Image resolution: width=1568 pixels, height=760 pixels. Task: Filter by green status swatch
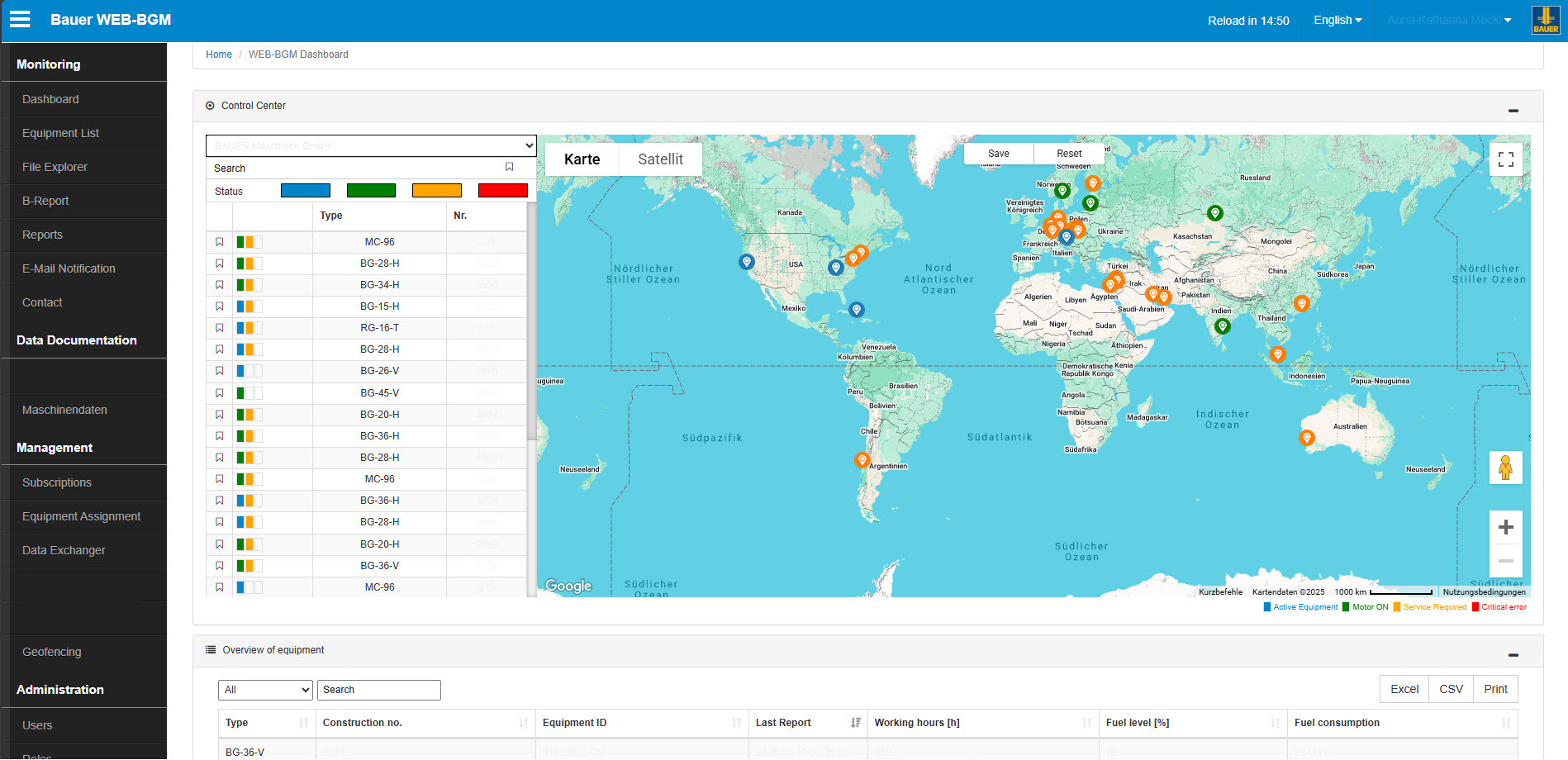click(371, 191)
